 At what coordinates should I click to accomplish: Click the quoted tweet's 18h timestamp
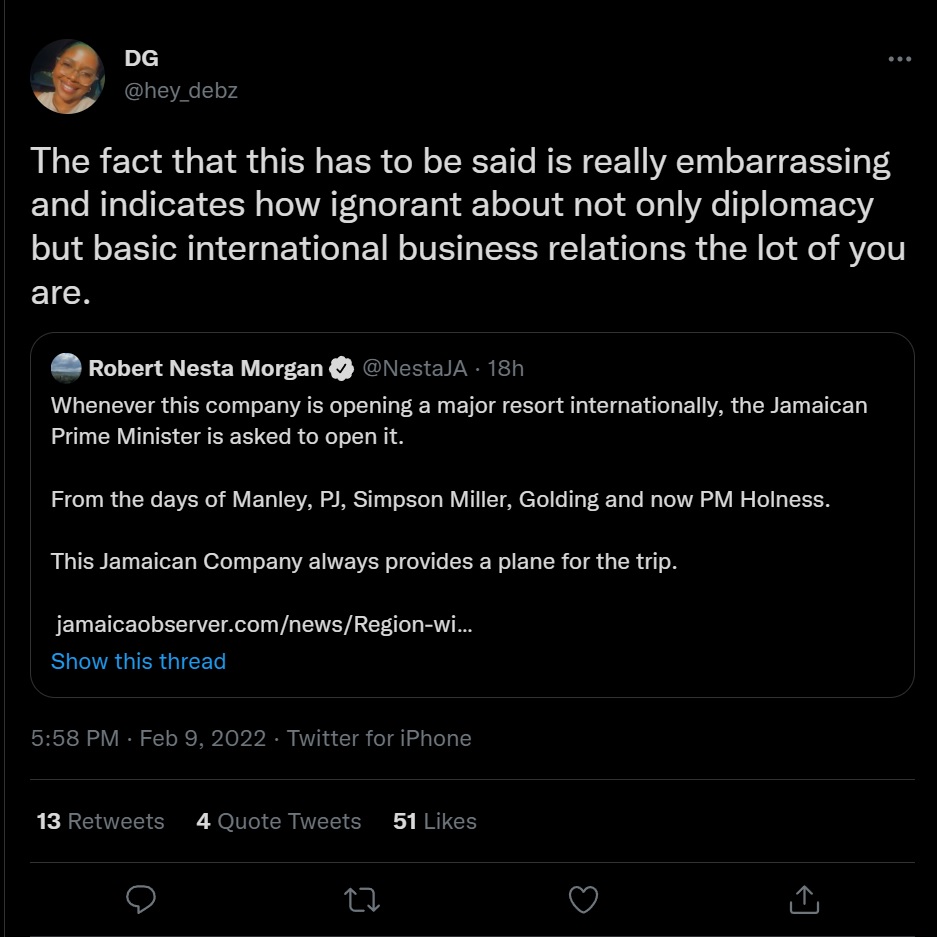pos(505,369)
